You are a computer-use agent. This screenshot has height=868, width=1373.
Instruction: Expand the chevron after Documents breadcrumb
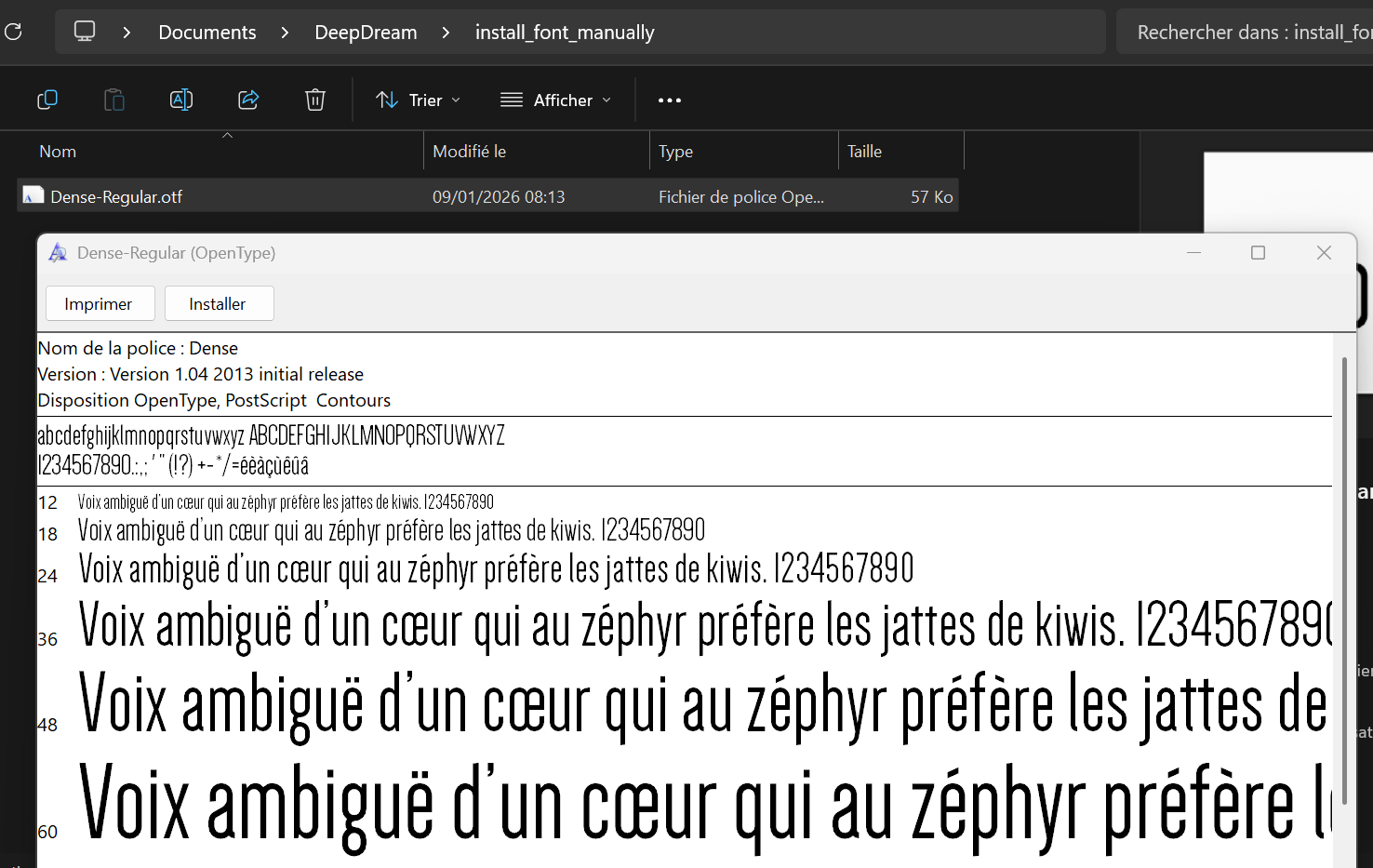click(285, 33)
